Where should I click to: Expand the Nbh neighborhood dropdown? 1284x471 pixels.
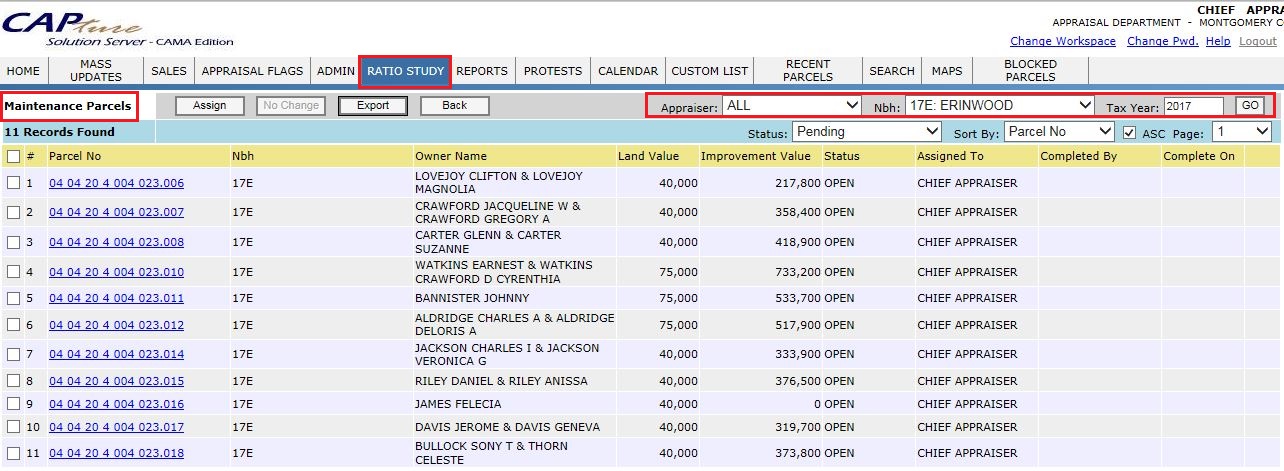coord(998,105)
